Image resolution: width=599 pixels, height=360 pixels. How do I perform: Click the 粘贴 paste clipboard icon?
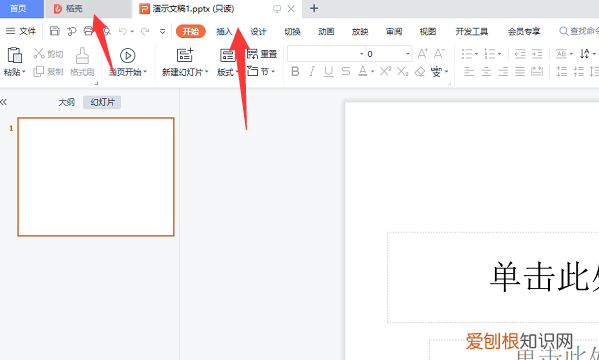pos(14,55)
